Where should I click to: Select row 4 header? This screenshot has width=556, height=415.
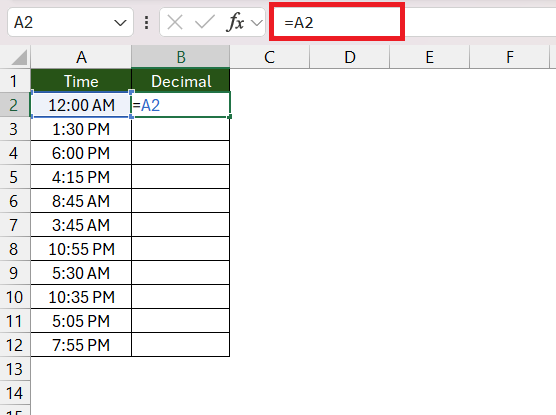(15, 153)
